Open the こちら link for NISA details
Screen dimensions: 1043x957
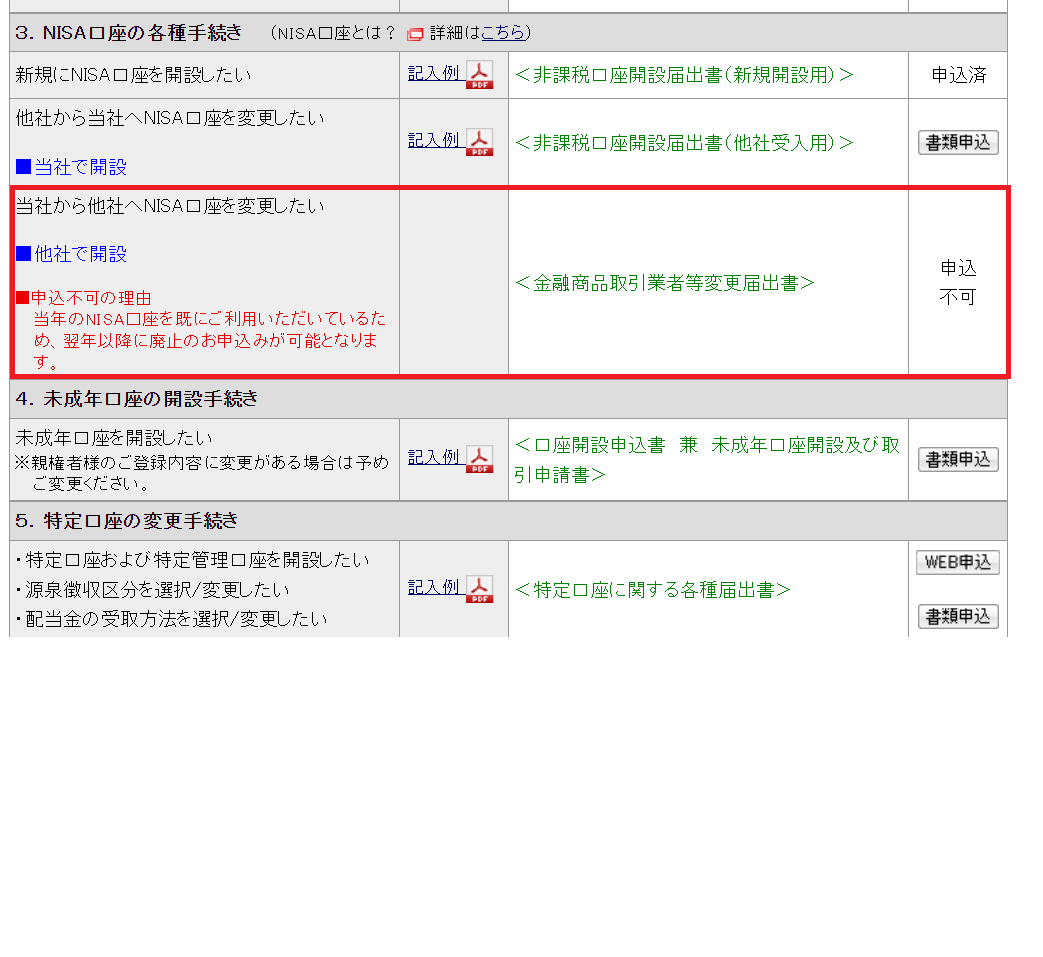(502, 33)
